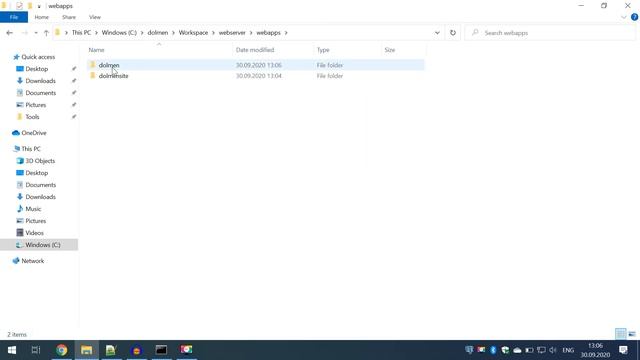The height and width of the screenshot is (360, 640).
Task: Open Task View from taskbar
Action: click(x=36, y=350)
